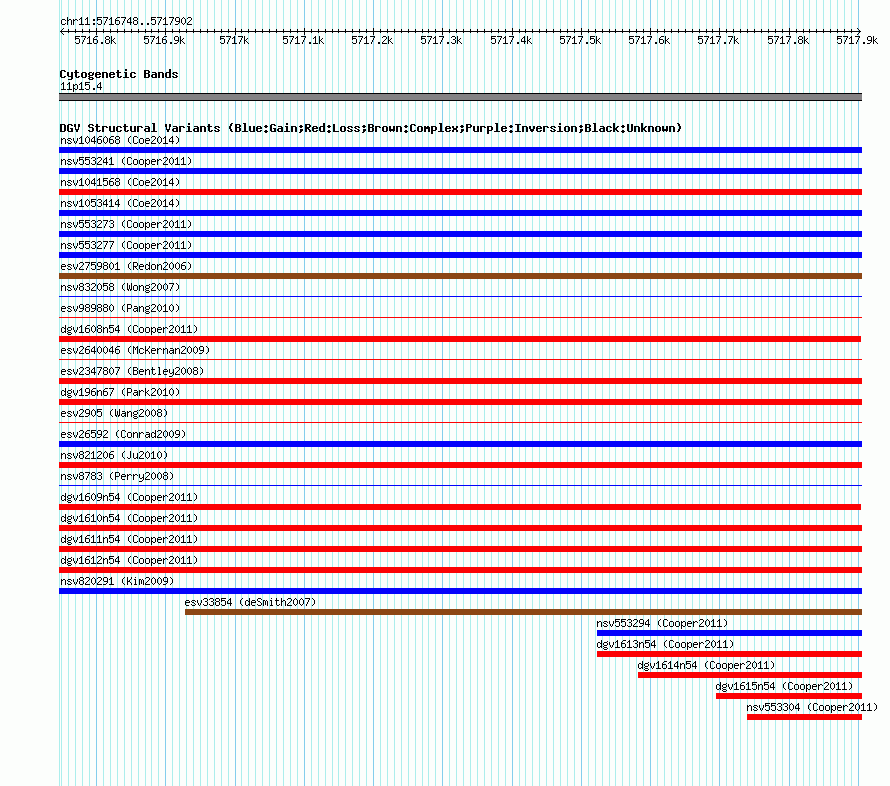890x786 pixels.
Task: Select the nsv553273 (Cooper2011) label
Action: click(126, 224)
